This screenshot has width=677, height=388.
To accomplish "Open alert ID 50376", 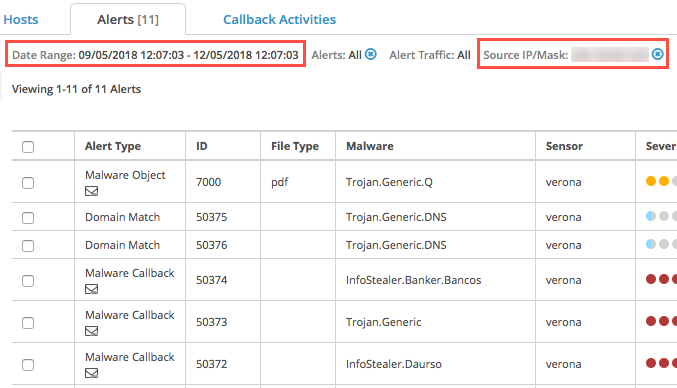I will click(x=212, y=245).
